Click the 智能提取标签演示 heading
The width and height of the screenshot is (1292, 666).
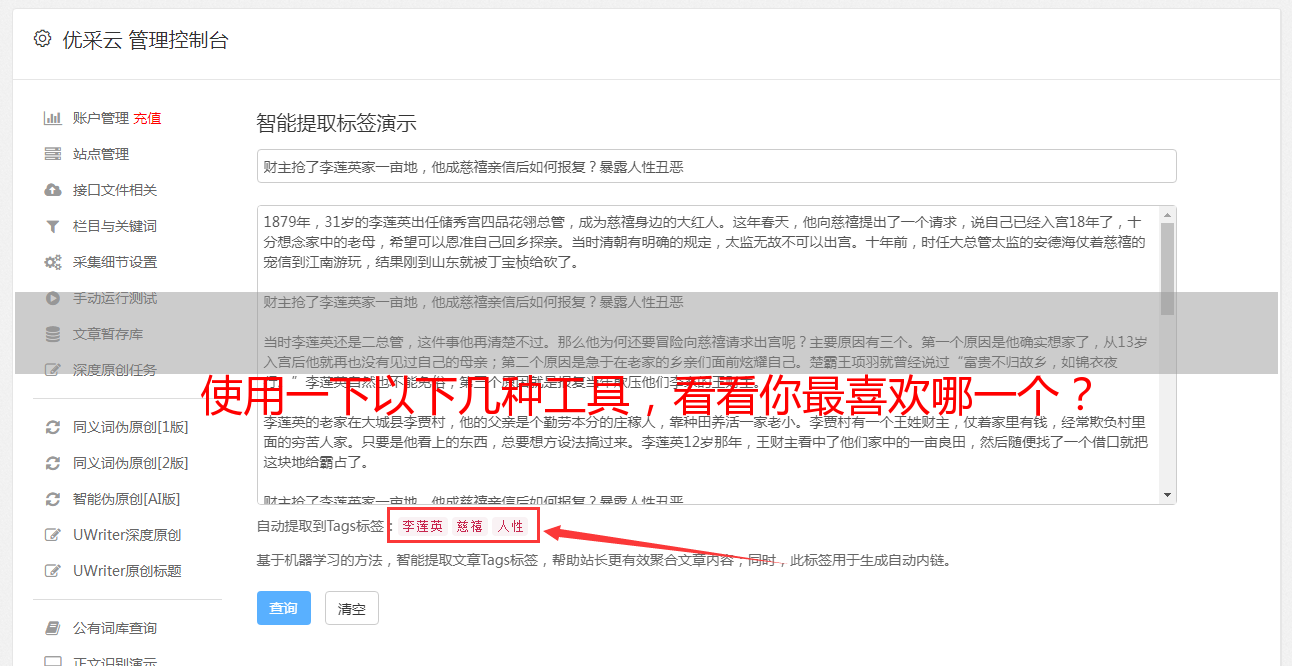[x=336, y=124]
